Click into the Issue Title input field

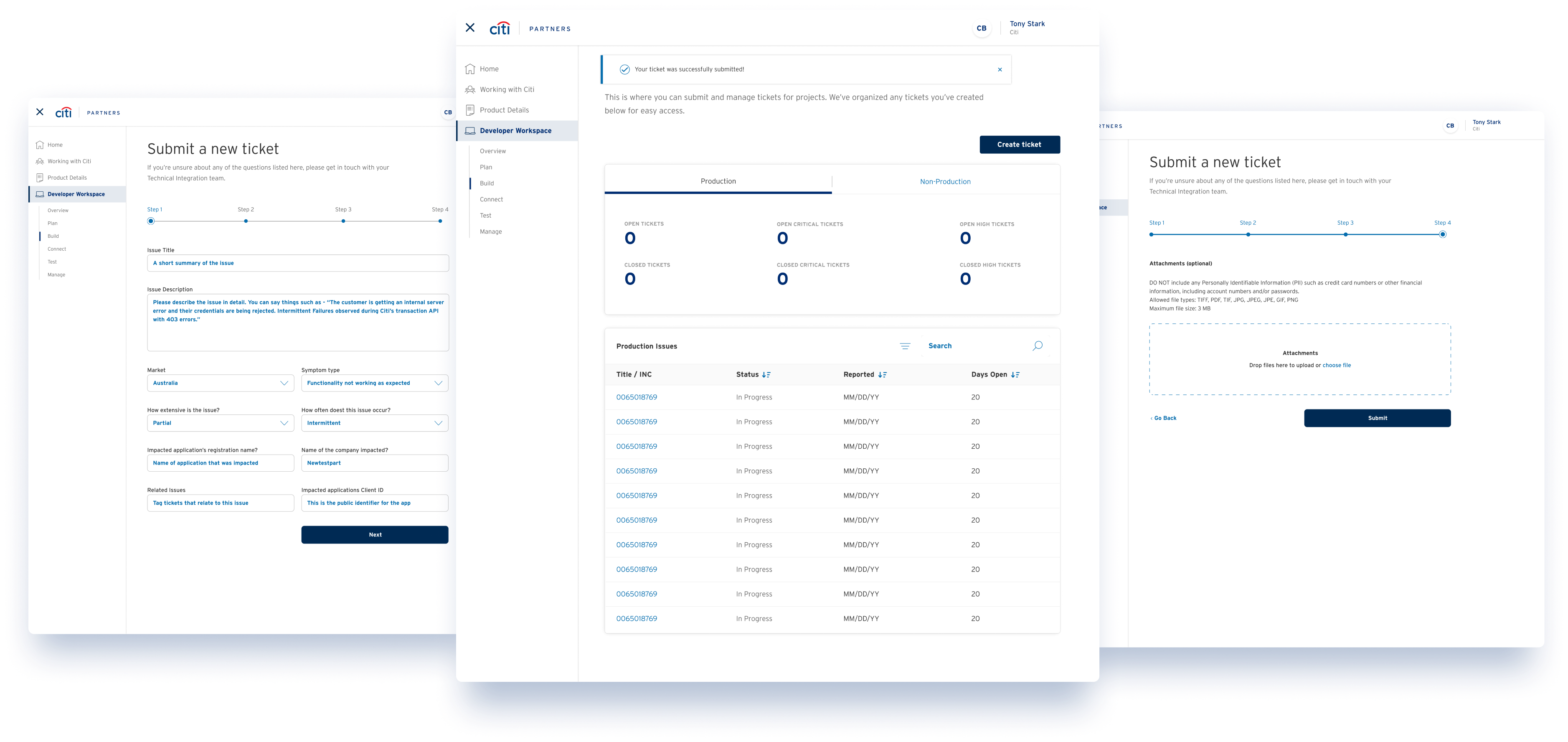tap(298, 263)
